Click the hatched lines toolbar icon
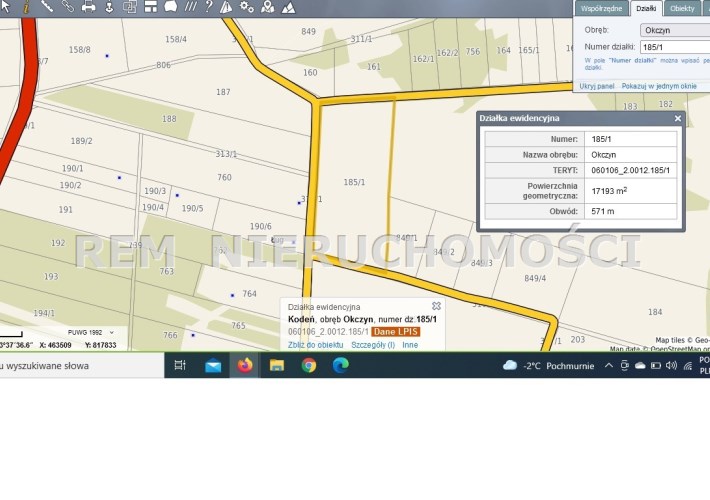Screen dimensions: 710x500 point(190,6)
